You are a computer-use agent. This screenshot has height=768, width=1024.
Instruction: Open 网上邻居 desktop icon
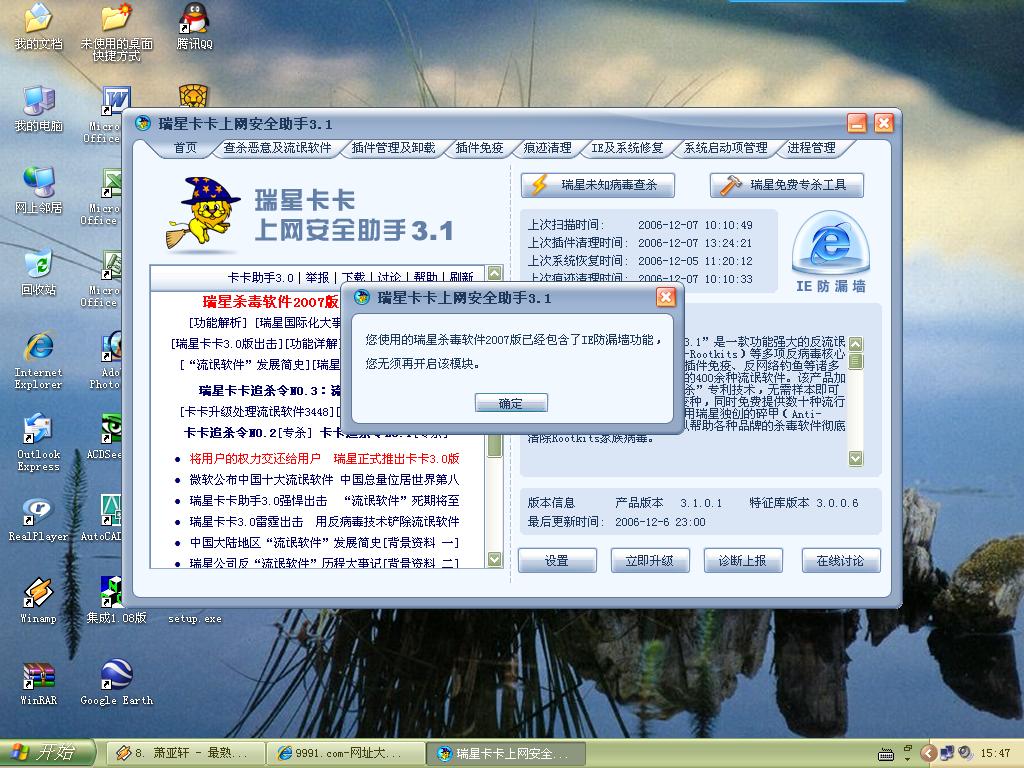click(39, 190)
